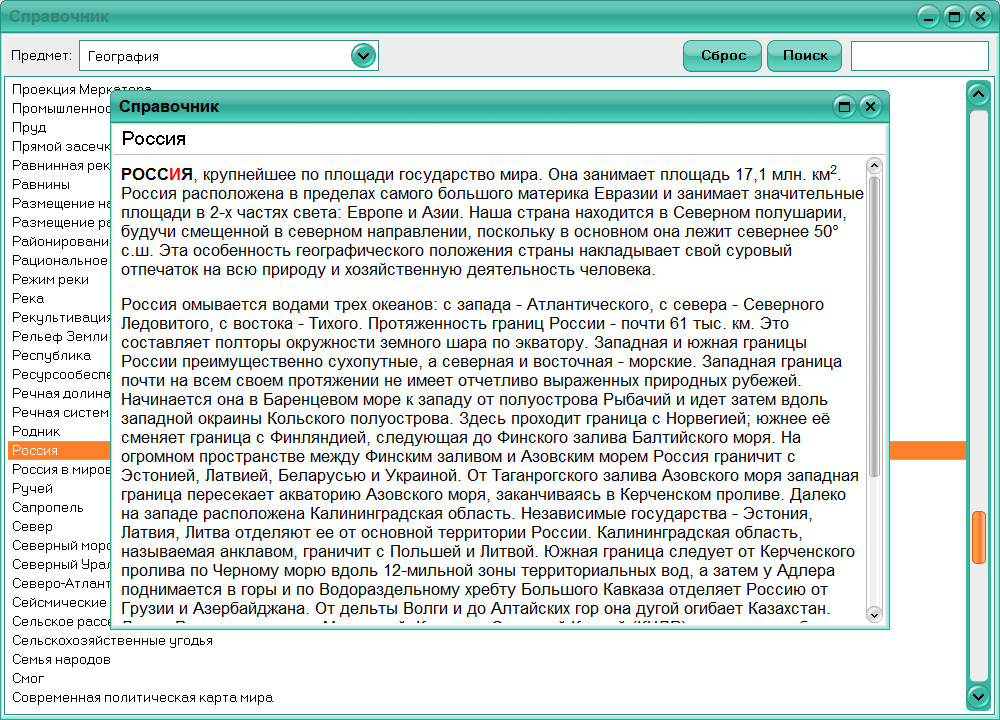
Task: Open the Предмет subject dropdown
Action: click(364, 55)
